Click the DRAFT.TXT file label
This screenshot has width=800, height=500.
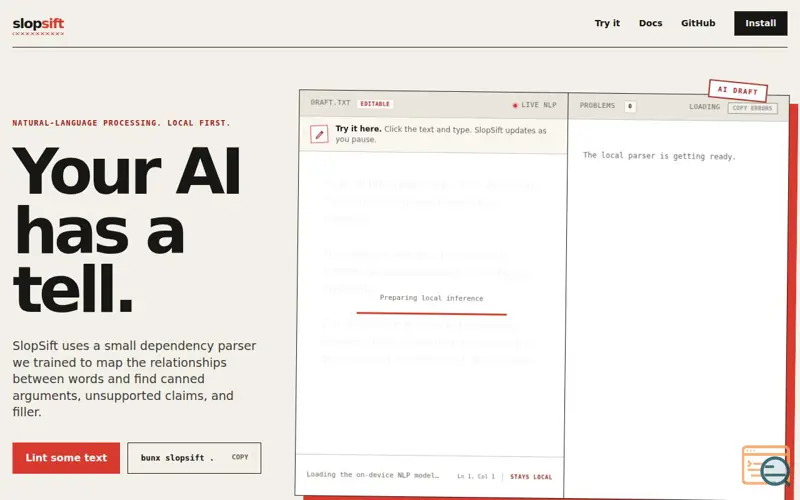coord(330,103)
